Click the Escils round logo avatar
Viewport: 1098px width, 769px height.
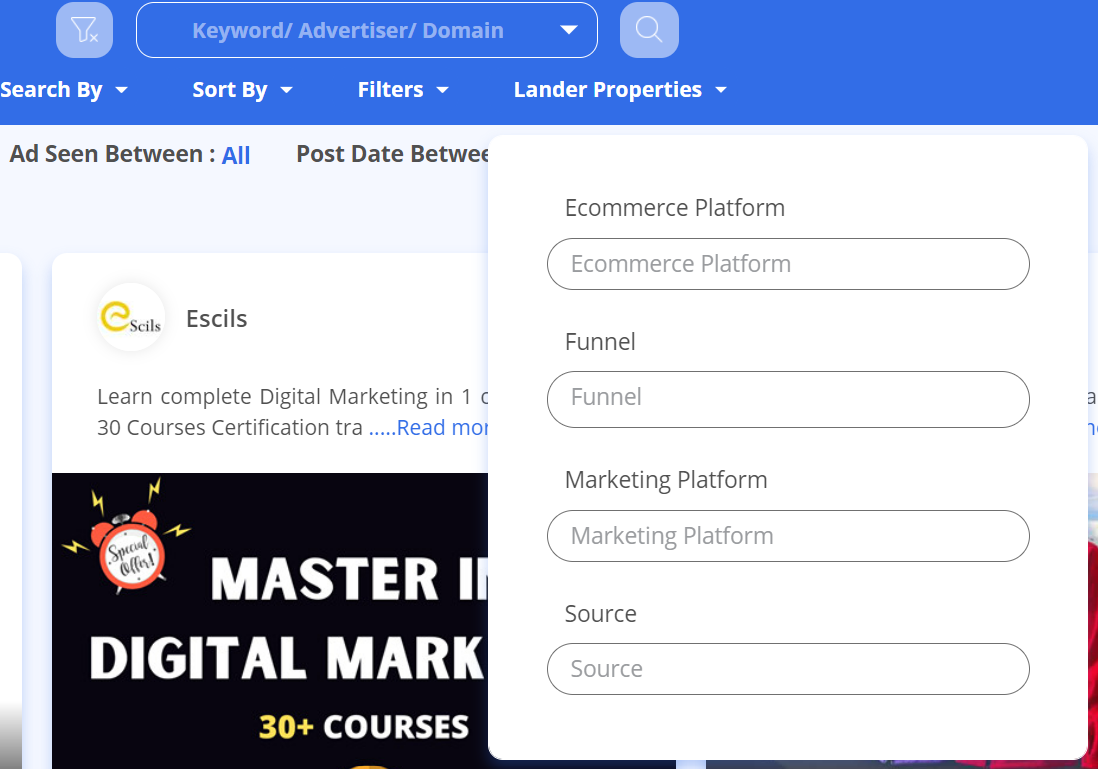click(131, 318)
